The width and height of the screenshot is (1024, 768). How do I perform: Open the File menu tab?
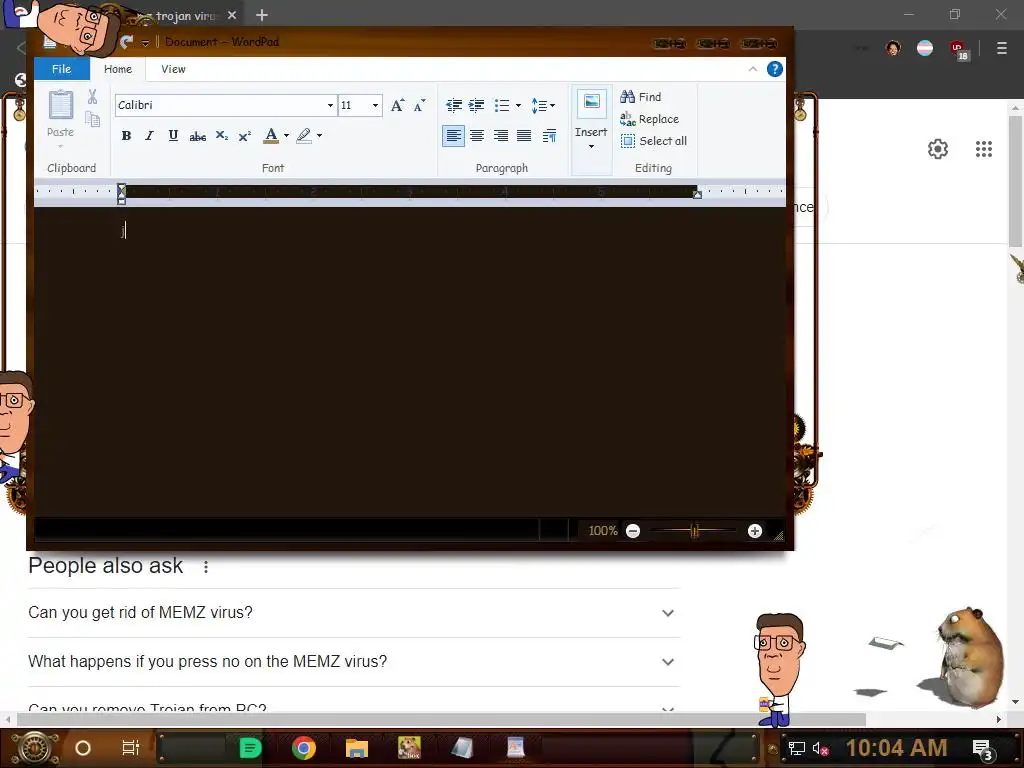[61, 69]
